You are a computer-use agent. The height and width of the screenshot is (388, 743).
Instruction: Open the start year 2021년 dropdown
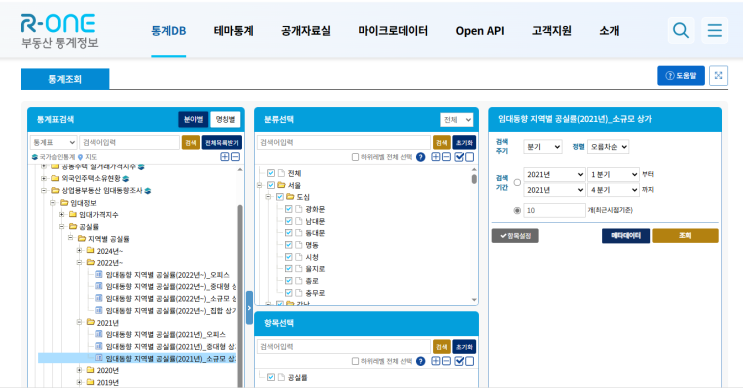click(x=554, y=175)
